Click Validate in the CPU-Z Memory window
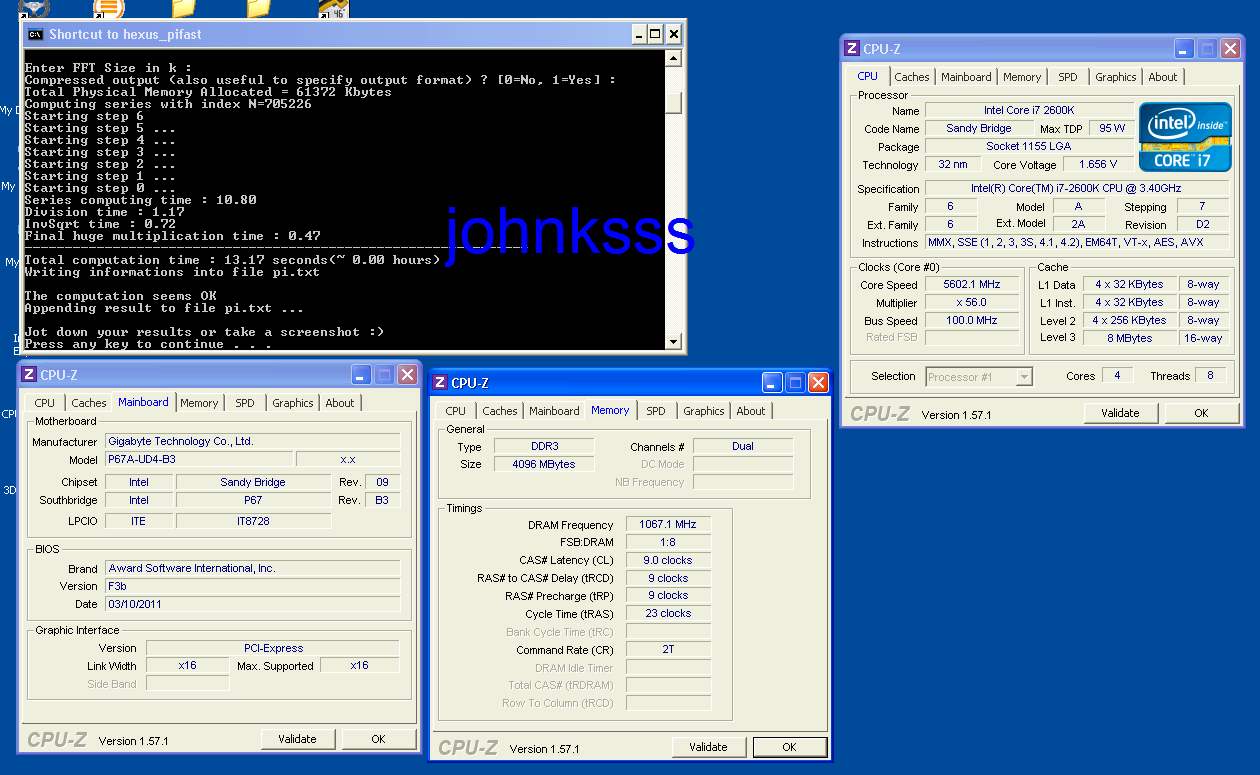This screenshot has width=1260, height=775. click(x=708, y=747)
